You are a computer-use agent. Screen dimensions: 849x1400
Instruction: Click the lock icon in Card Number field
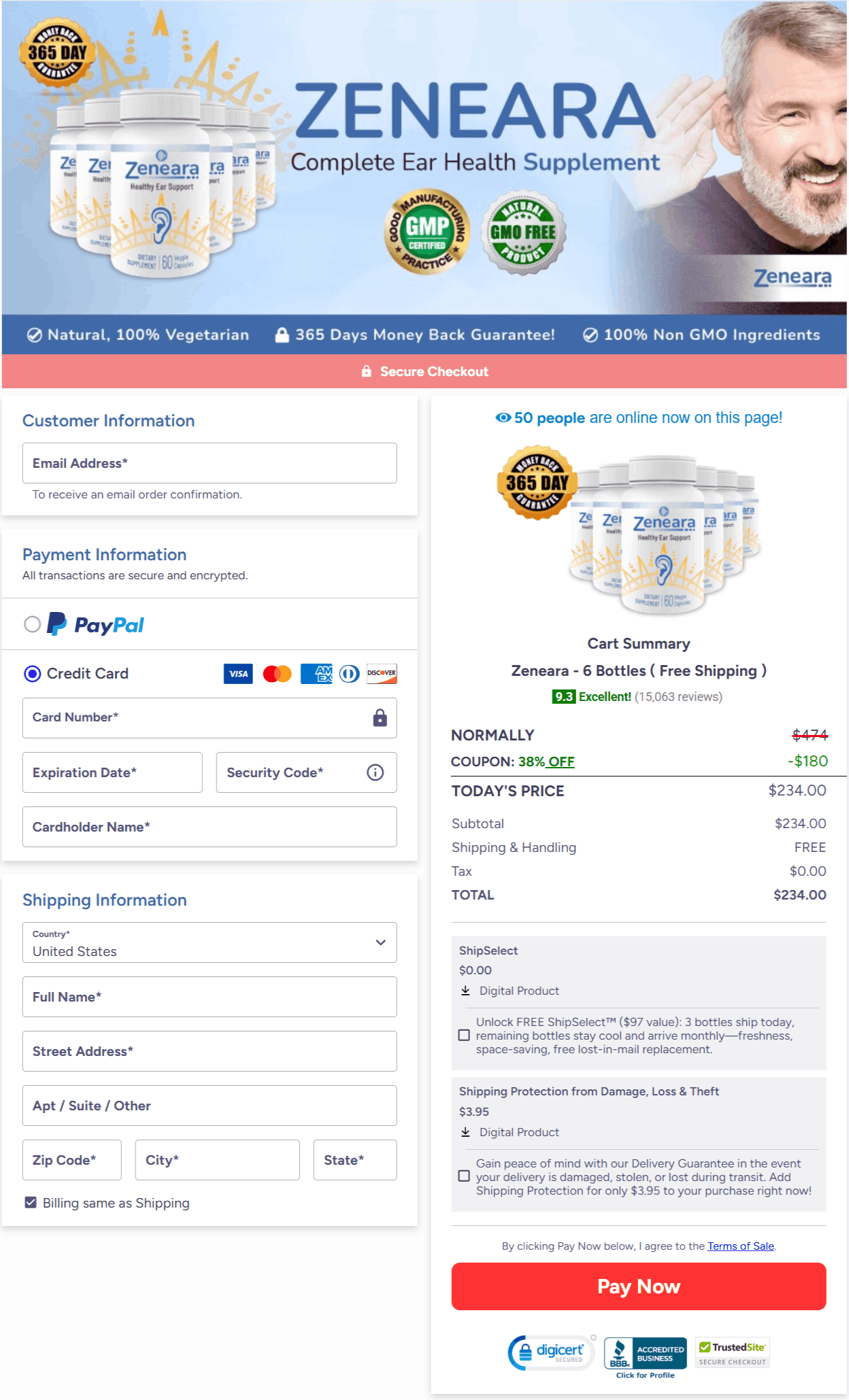[379, 718]
